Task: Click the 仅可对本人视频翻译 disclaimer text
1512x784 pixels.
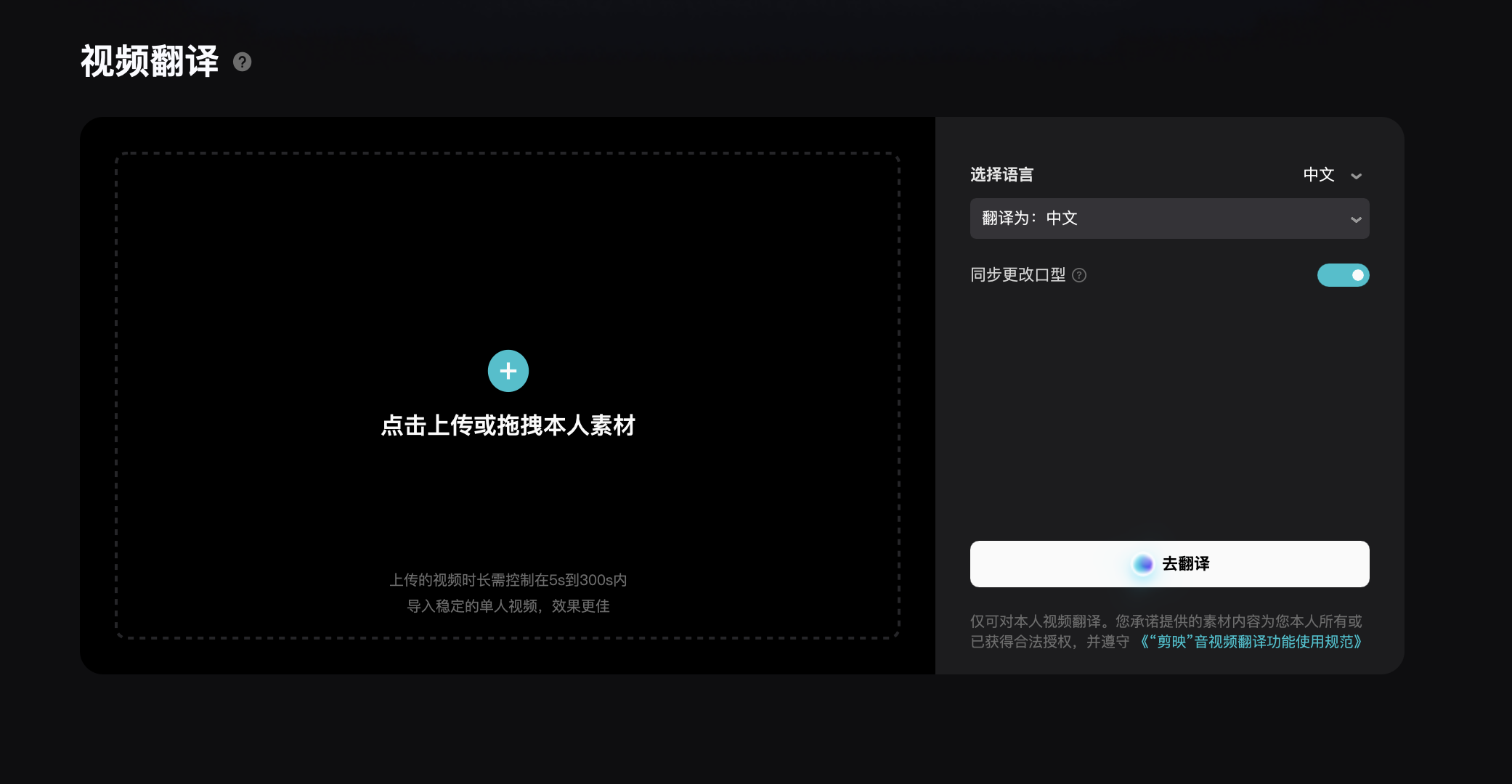Action: point(1166,621)
